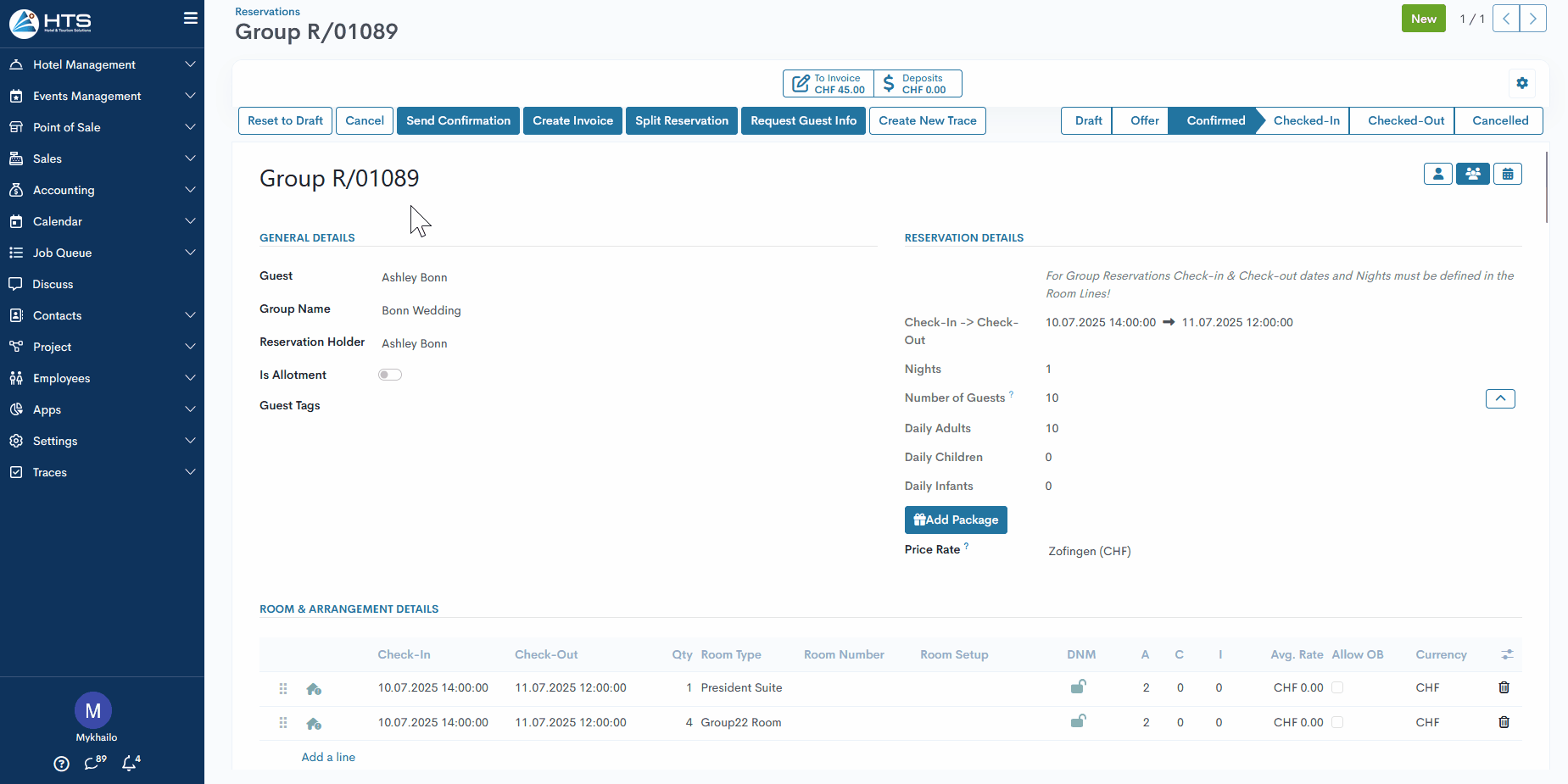Click Add a line link
This screenshot has height=784, width=1568.
point(328,757)
